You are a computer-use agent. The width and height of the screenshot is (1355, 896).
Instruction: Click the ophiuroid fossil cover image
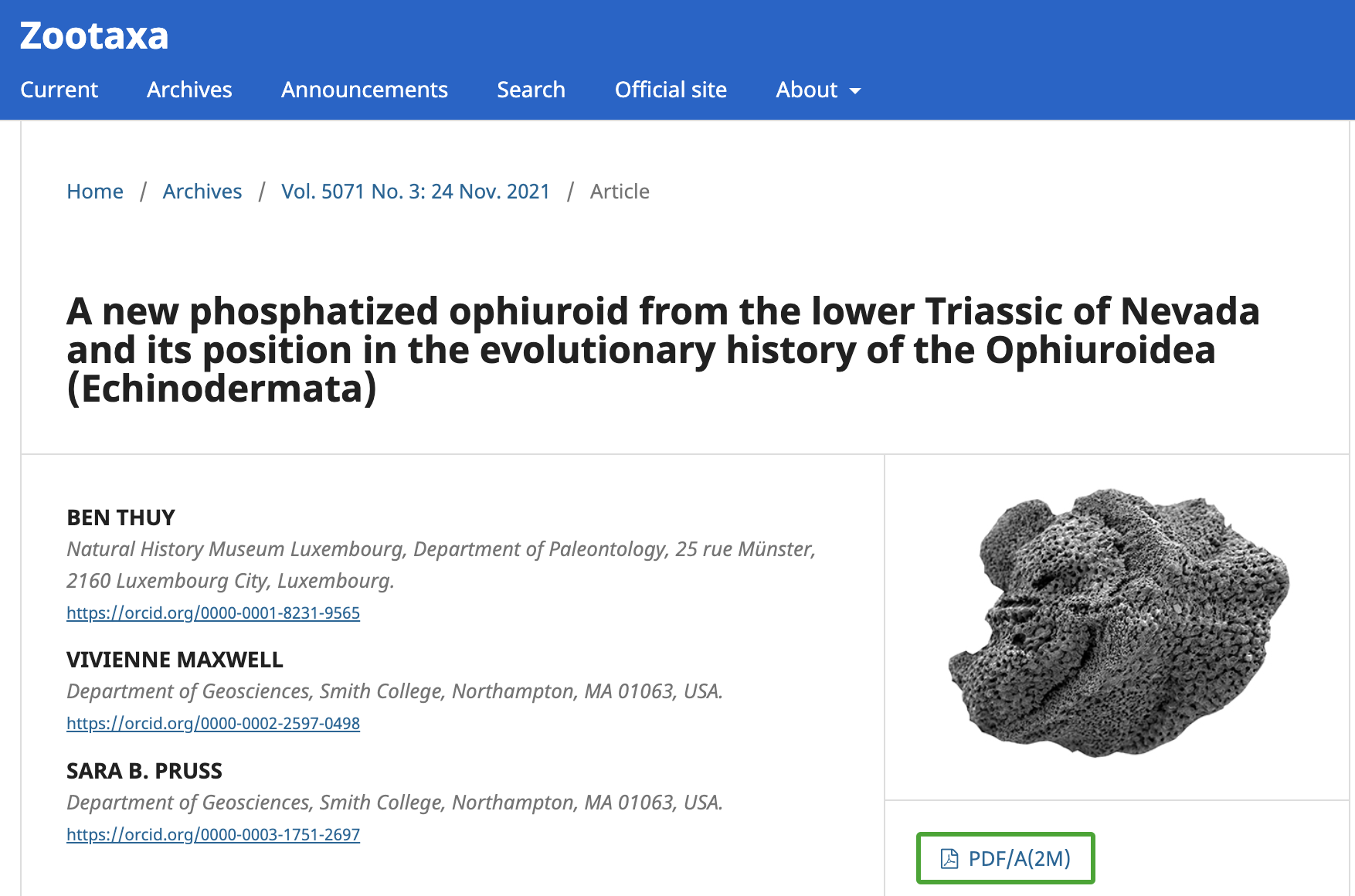[x=1117, y=622]
